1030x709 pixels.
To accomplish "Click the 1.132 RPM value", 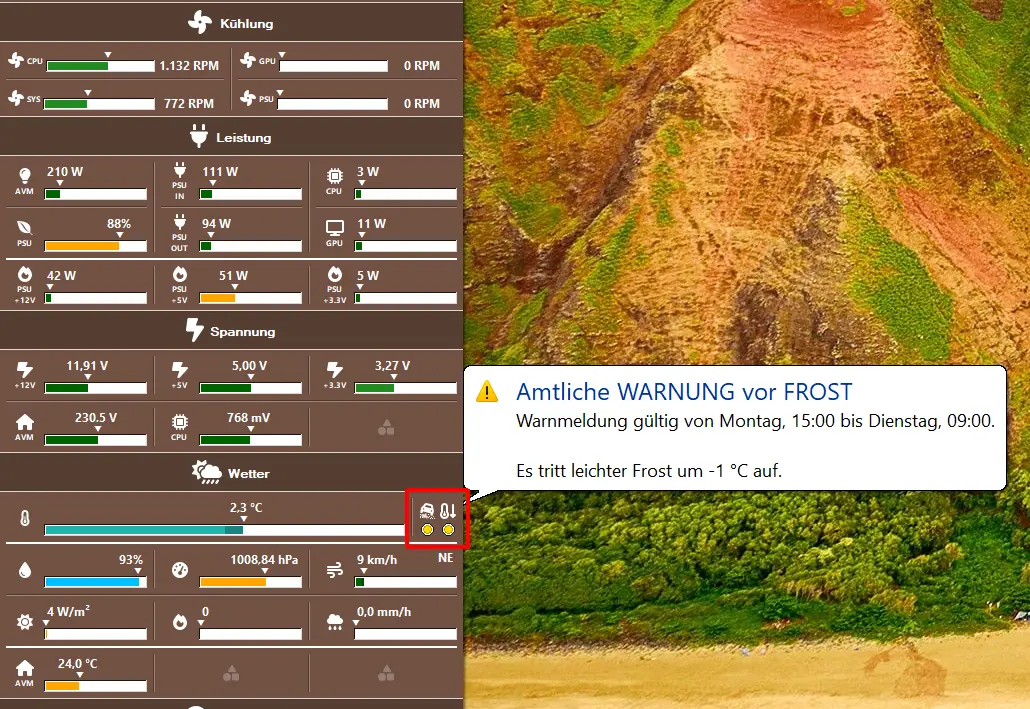I will (x=189, y=66).
